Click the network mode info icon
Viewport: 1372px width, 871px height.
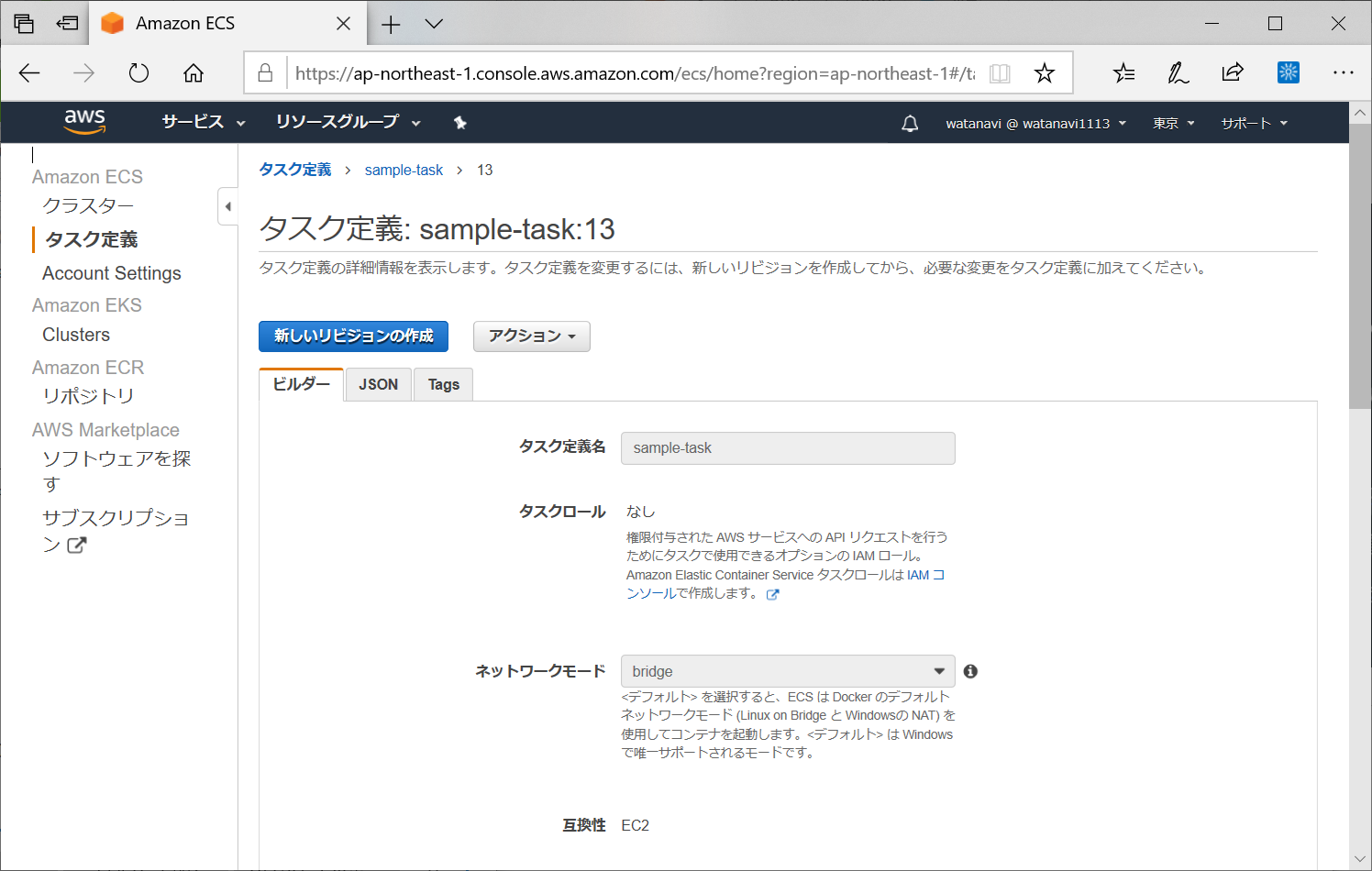click(970, 671)
